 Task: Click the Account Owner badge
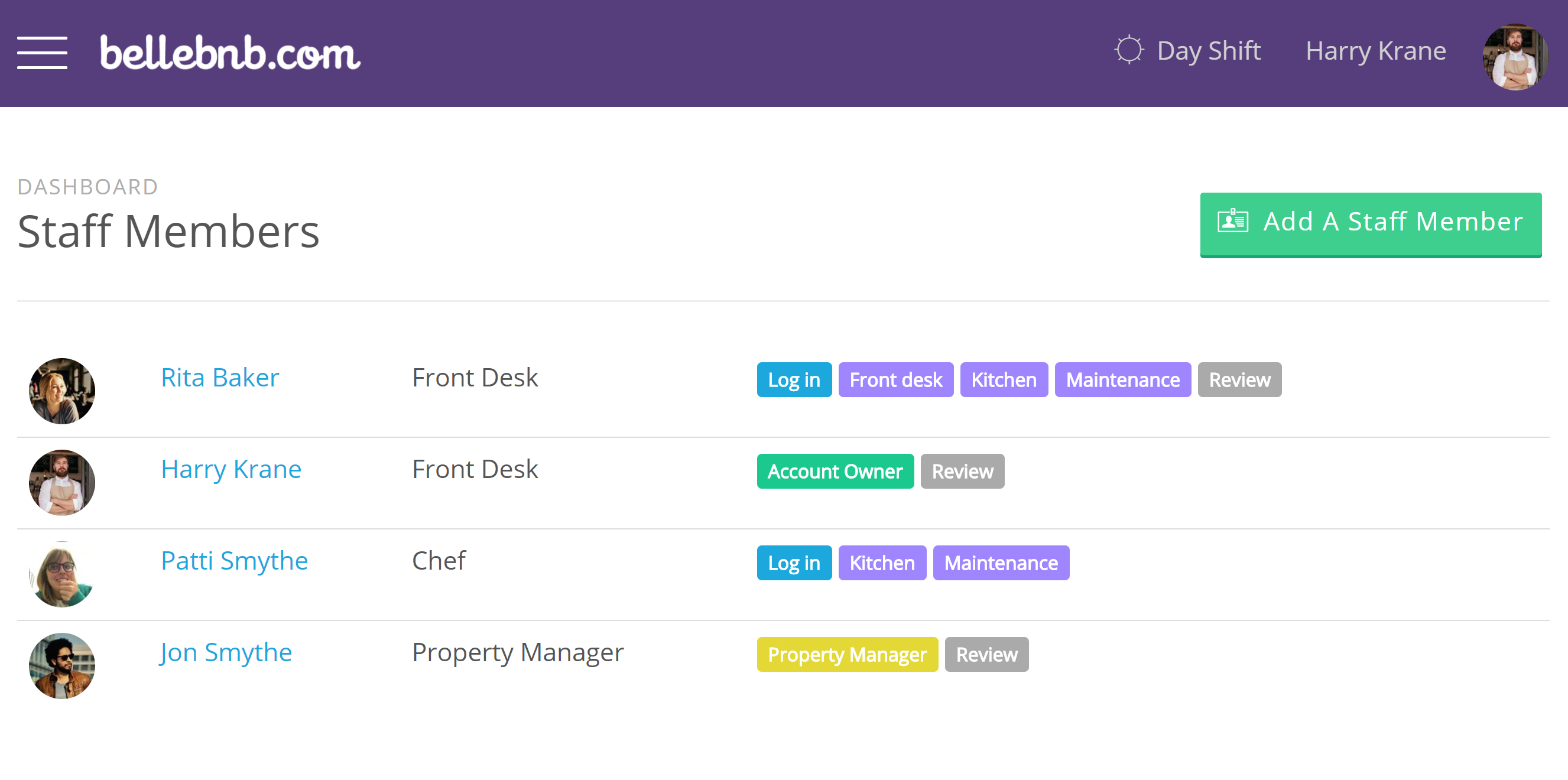click(835, 471)
